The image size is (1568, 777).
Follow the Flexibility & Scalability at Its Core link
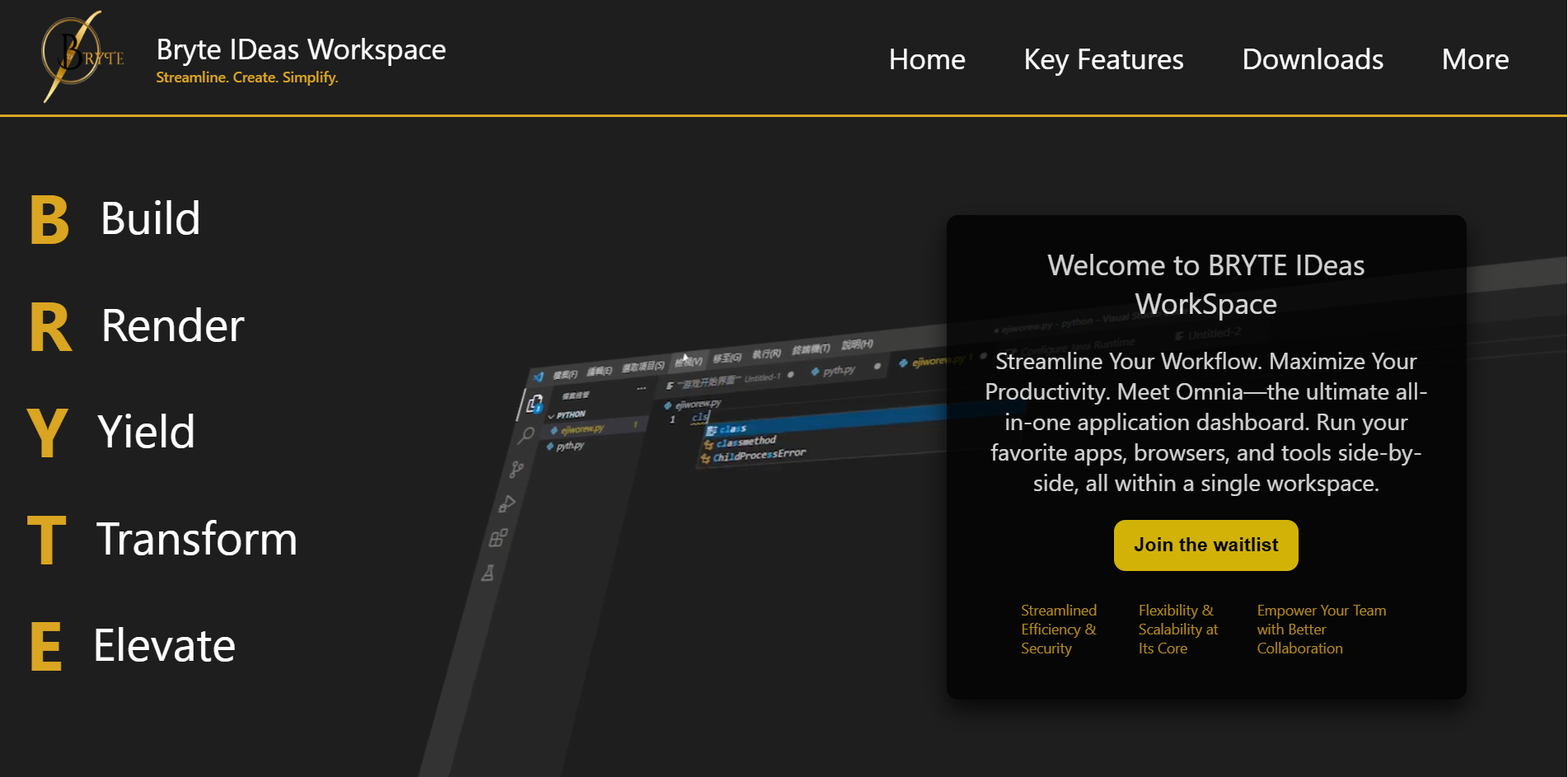click(x=1177, y=629)
